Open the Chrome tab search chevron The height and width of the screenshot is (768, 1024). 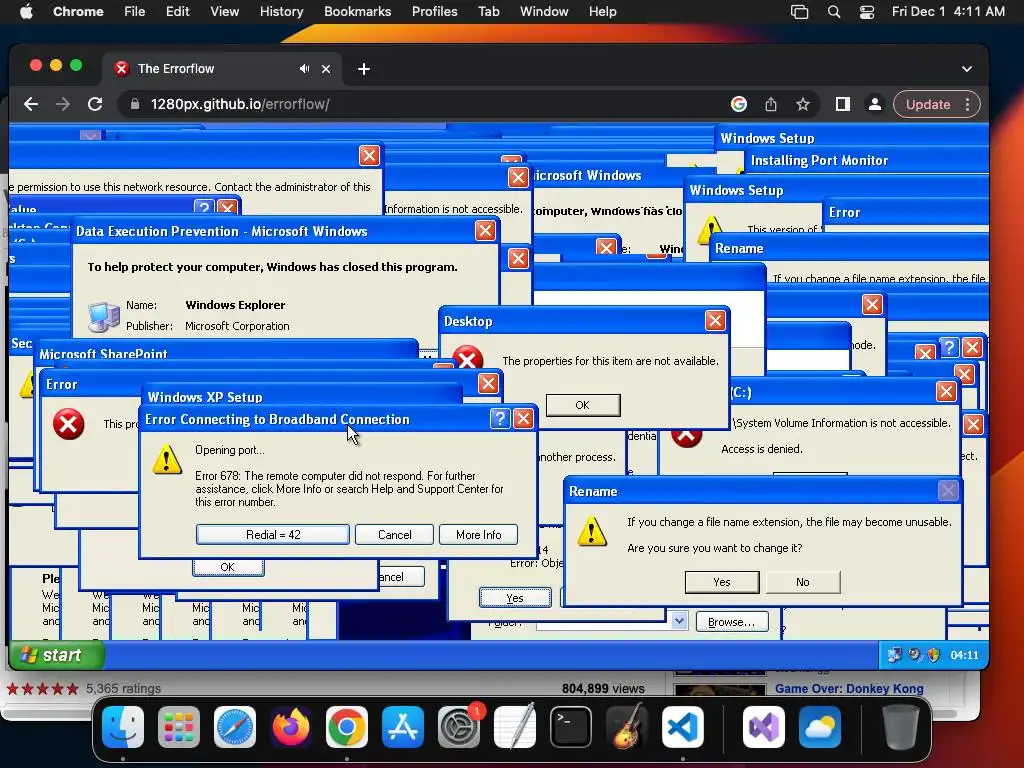pos(967,69)
